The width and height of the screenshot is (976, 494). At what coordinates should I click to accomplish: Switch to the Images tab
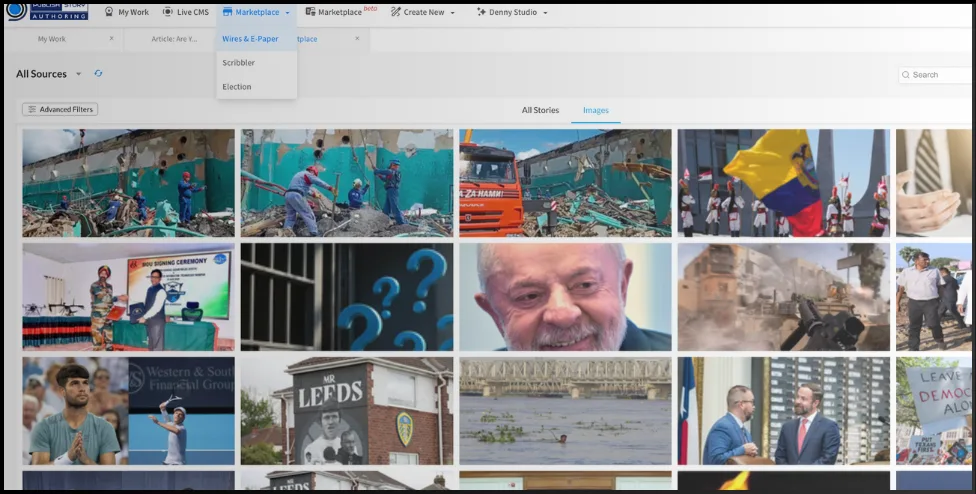click(x=596, y=110)
